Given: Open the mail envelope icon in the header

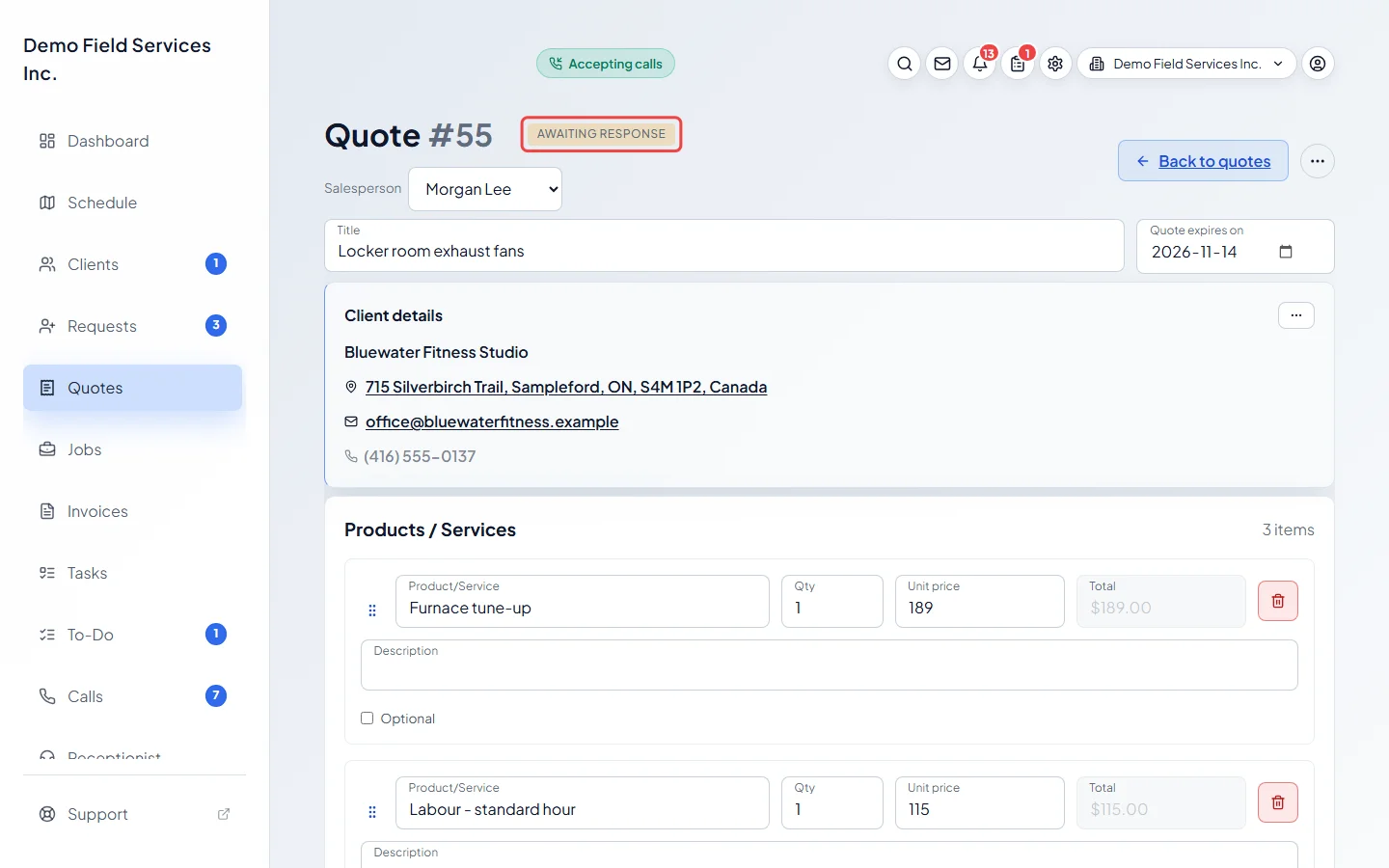Looking at the screenshot, I should tap(942, 64).
